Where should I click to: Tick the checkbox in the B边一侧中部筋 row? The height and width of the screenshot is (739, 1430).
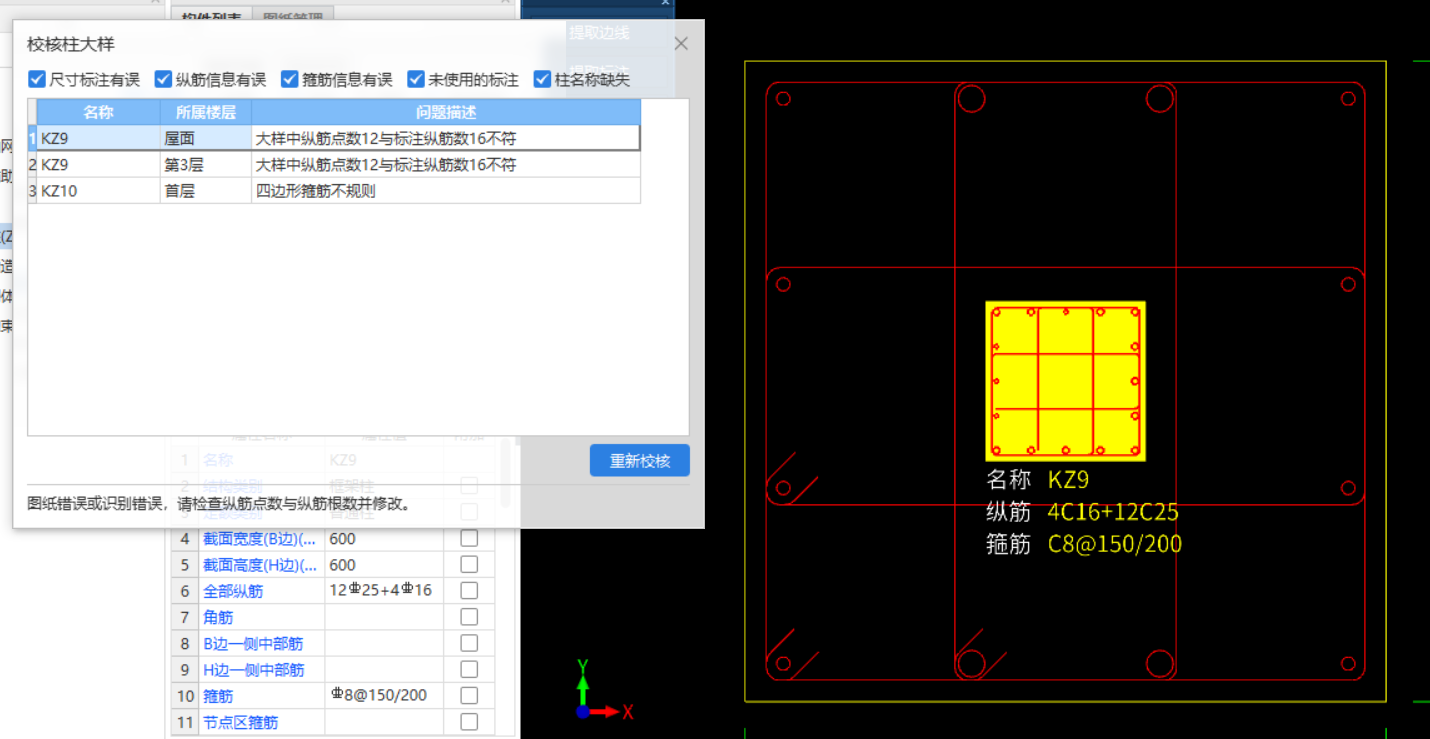(x=469, y=643)
